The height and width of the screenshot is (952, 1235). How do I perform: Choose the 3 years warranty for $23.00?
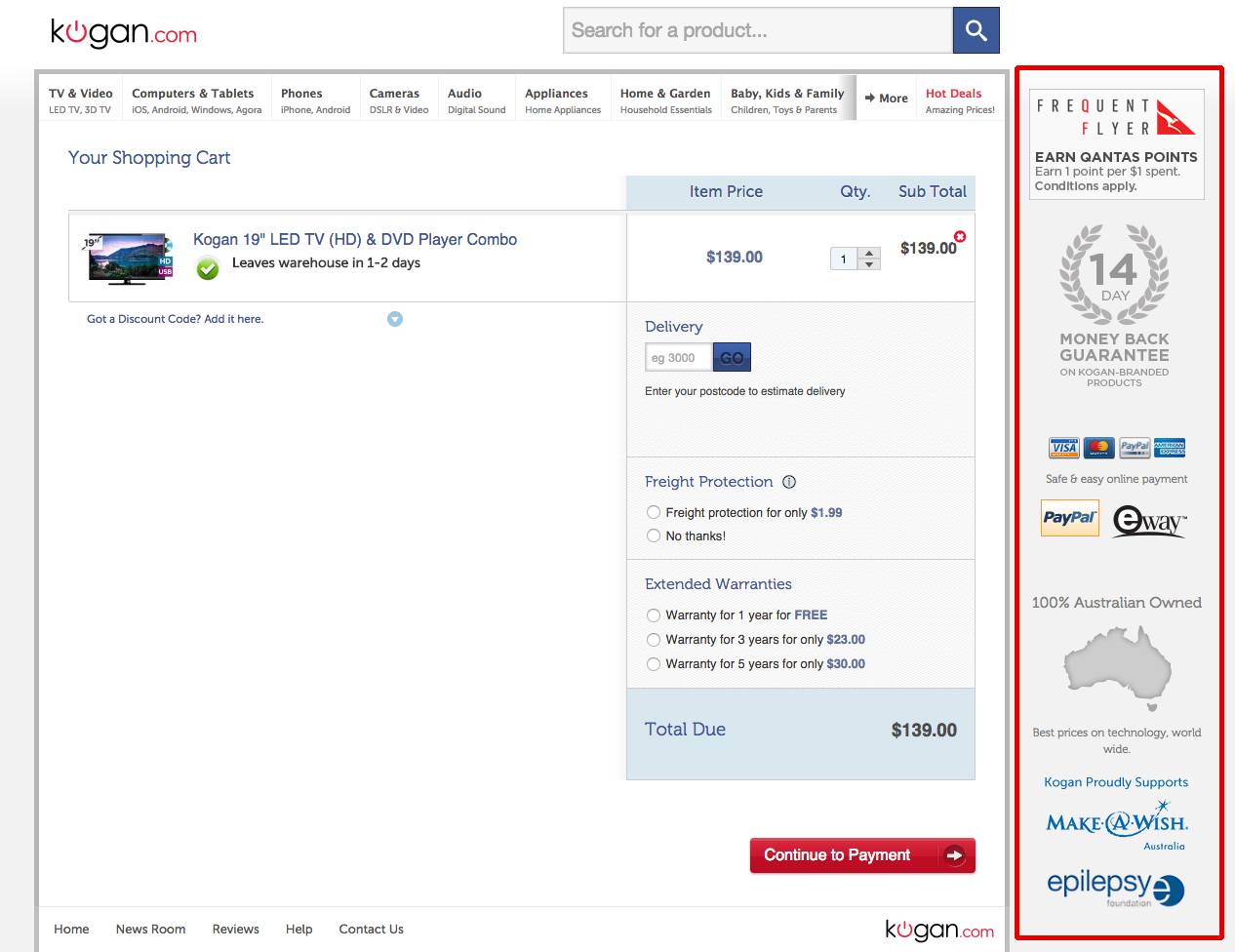(x=654, y=640)
